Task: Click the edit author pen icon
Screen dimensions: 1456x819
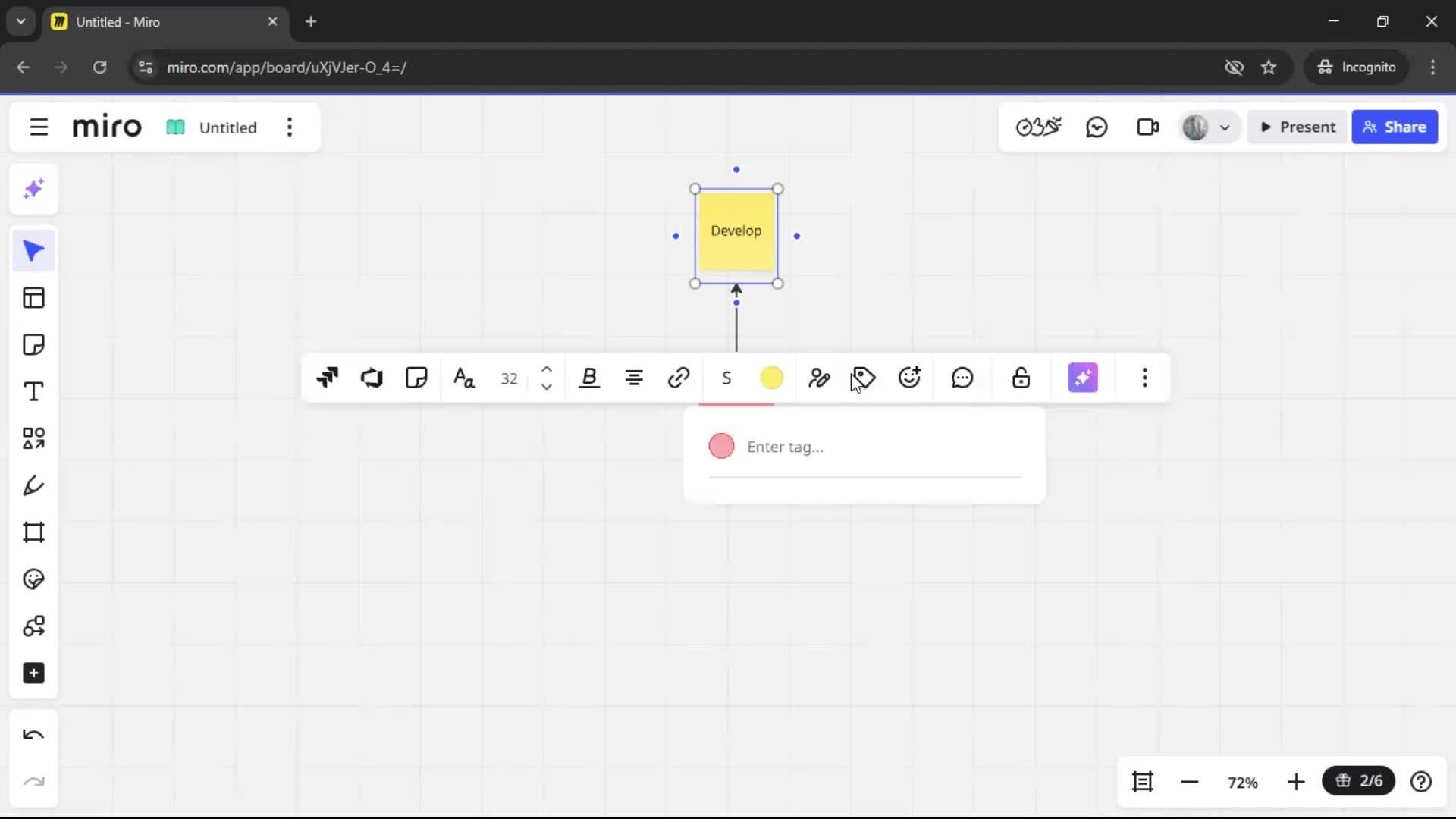Action: pyautogui.click(x=819, y=378)
